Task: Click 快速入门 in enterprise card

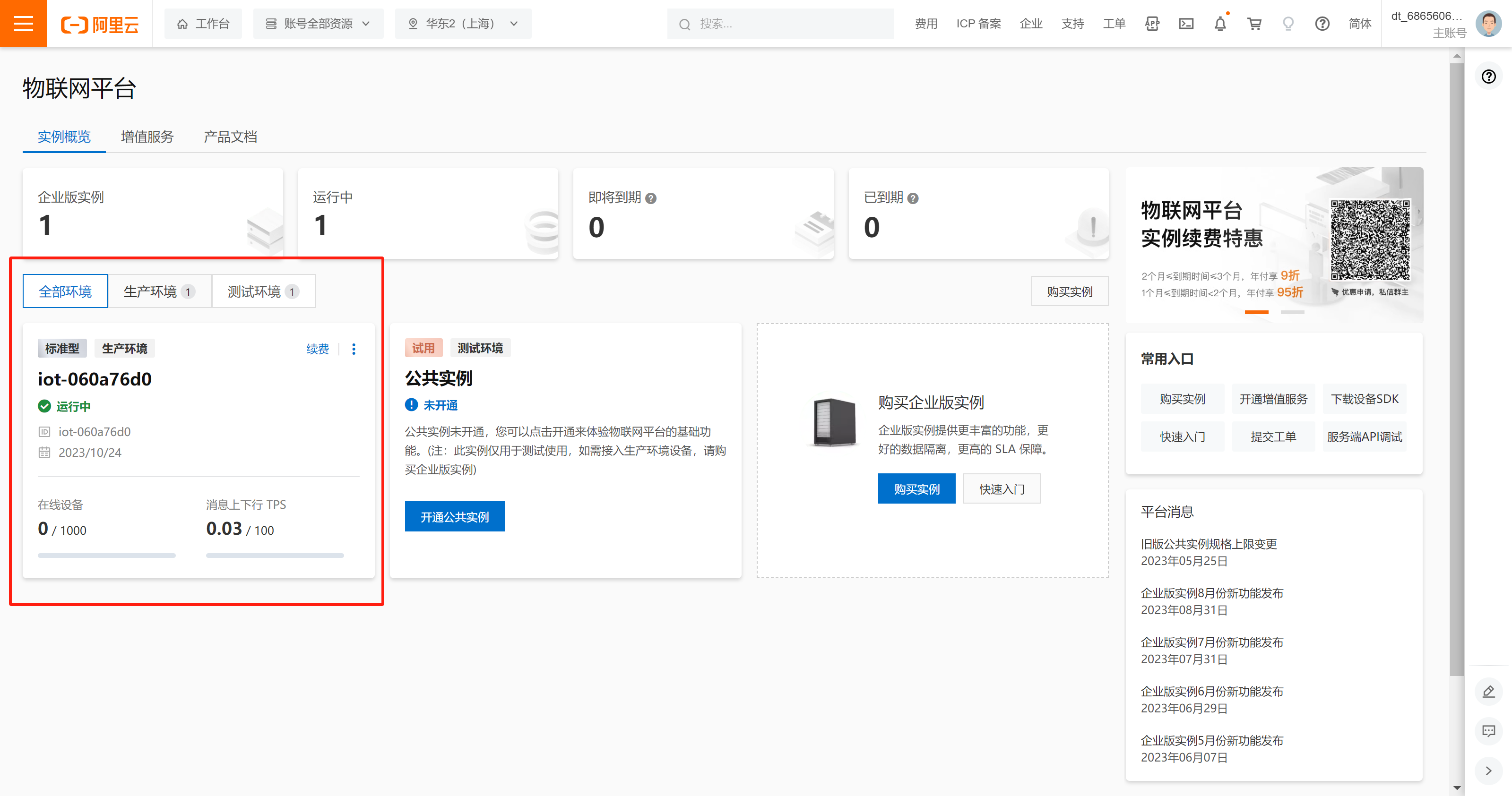Action: (x=1002, y=488)
